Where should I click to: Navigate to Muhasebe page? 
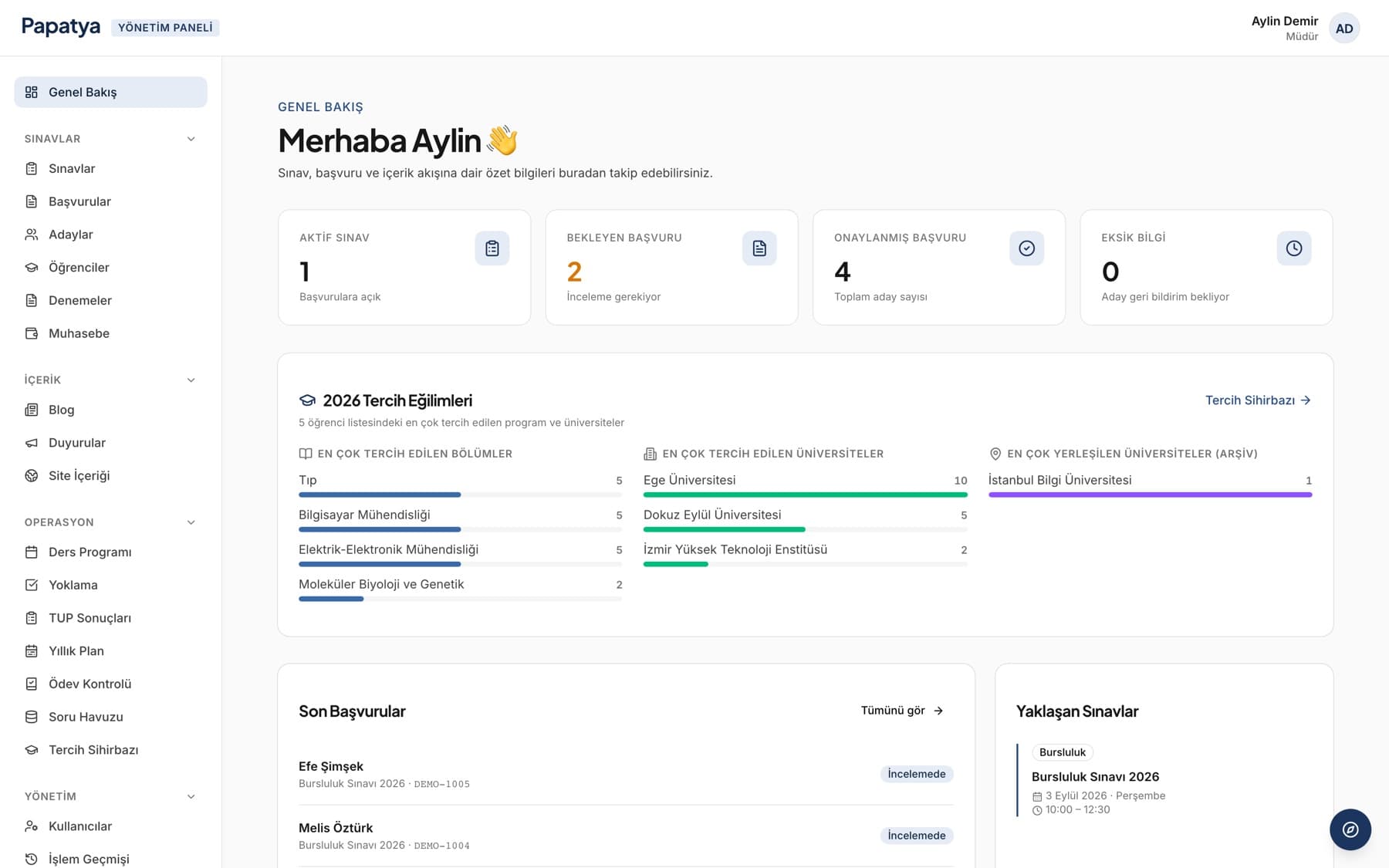[x=110, y=334]
